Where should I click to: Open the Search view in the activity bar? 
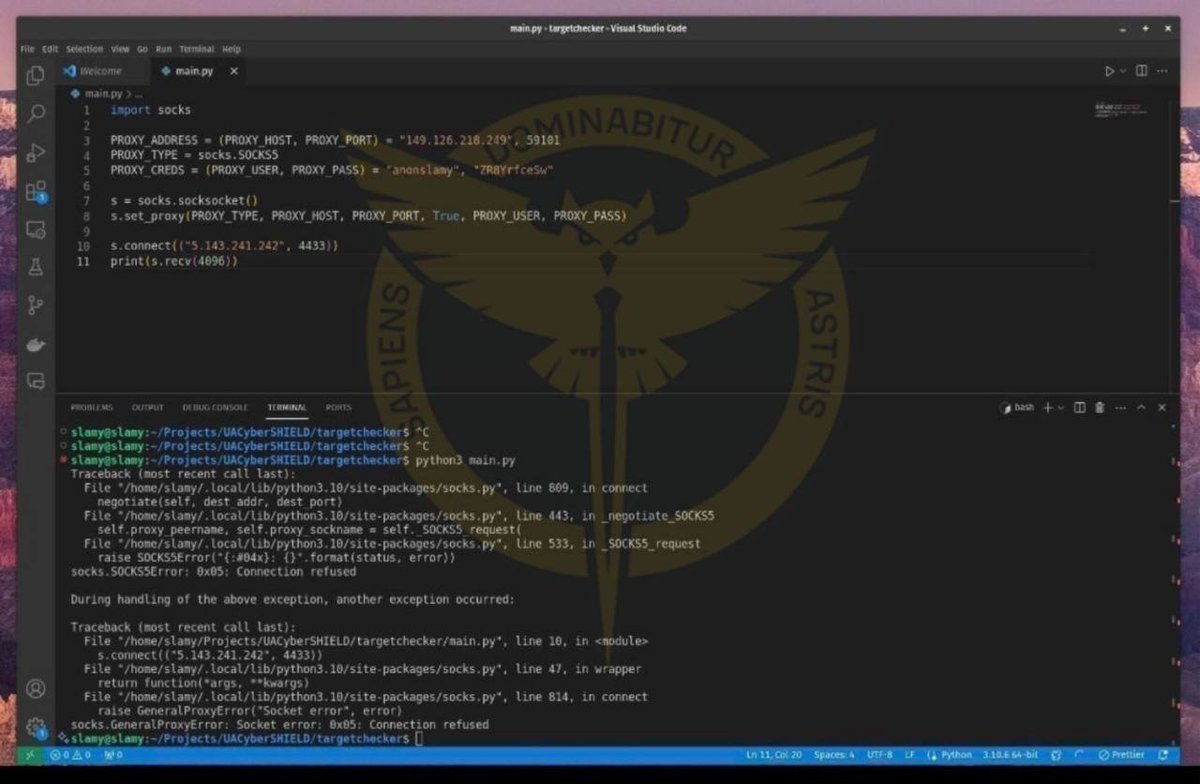35,114
